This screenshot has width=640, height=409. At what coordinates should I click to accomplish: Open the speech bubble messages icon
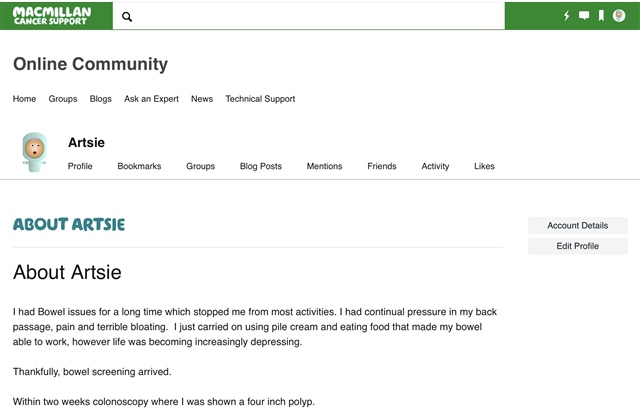(x=584, y=16)
